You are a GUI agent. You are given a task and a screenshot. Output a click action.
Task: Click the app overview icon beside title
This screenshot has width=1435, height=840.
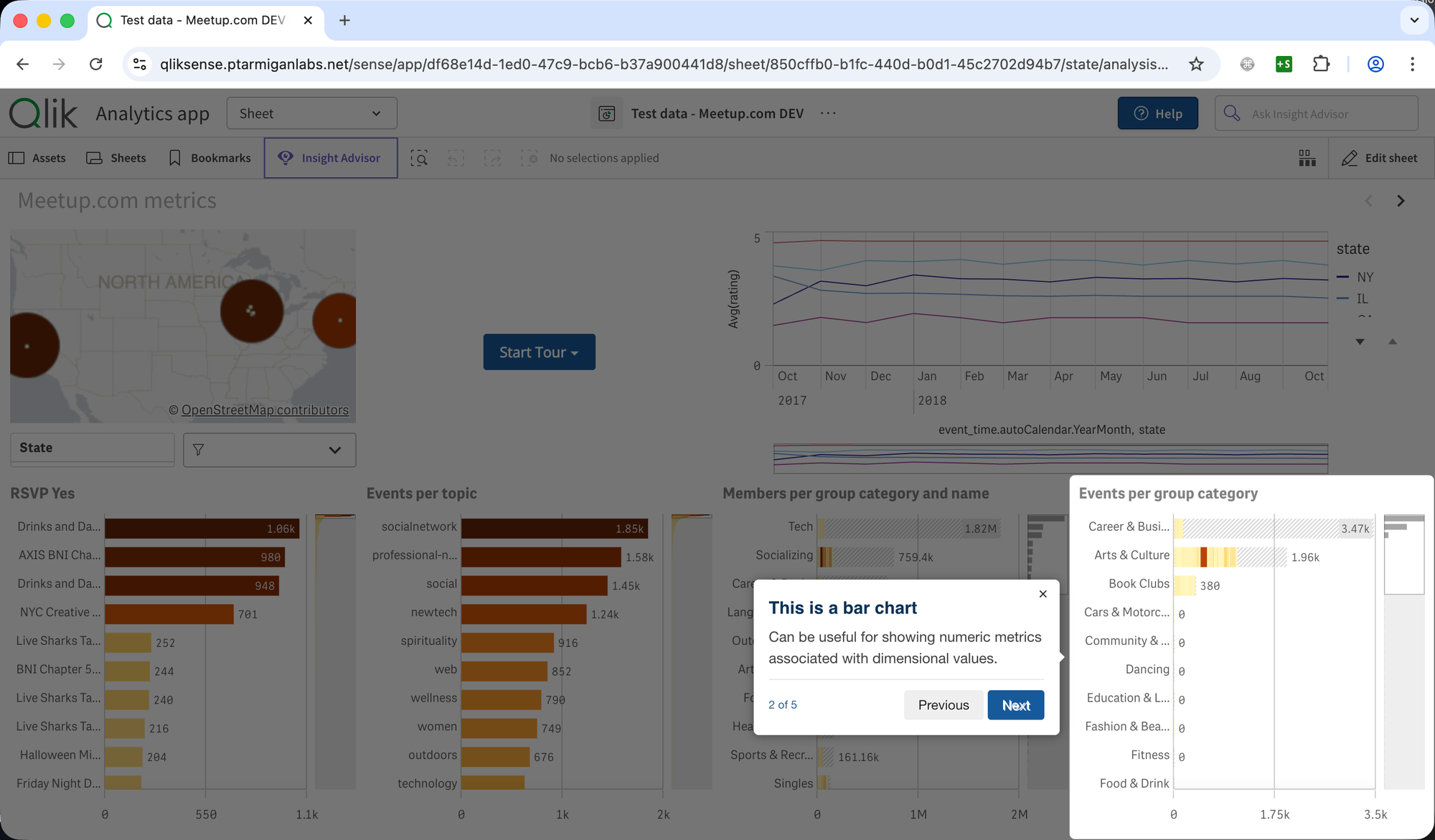coord(607,114)
